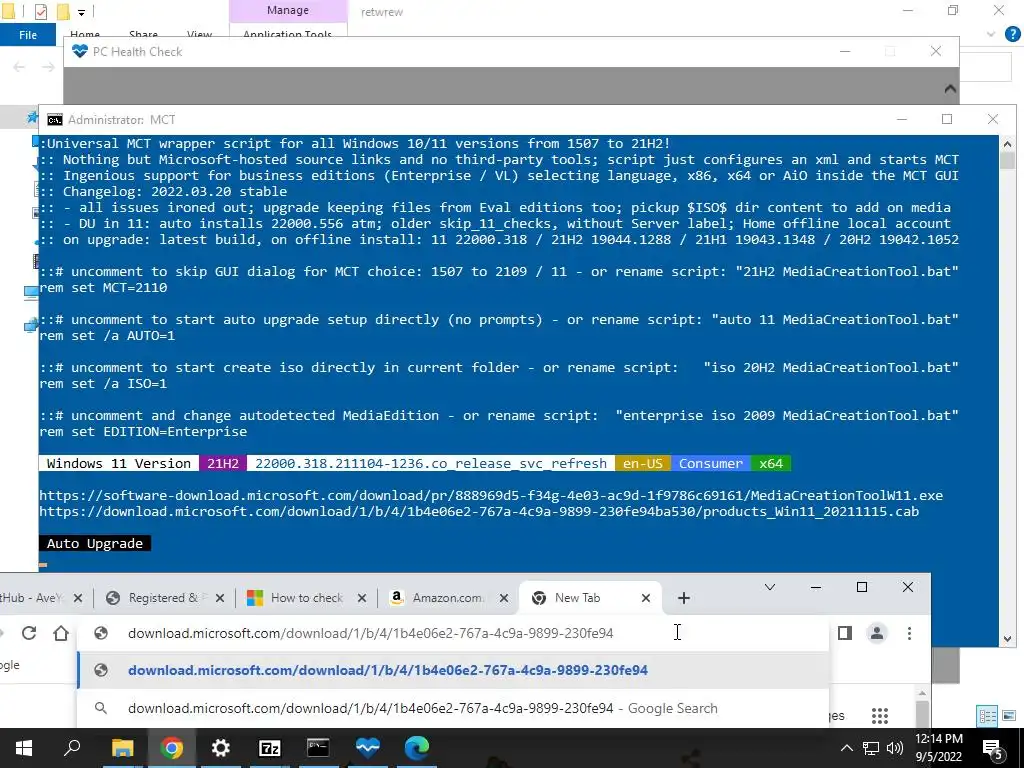This screenshot has height=768, width=1024.
Task: Open Settings gear on taskbar
Action: pos(221,748)
